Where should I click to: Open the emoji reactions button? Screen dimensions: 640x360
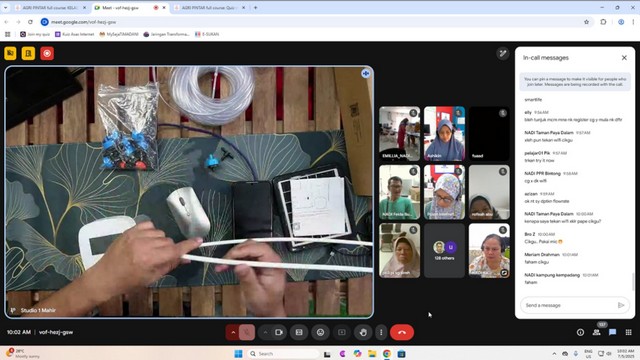tap(320, 332)
